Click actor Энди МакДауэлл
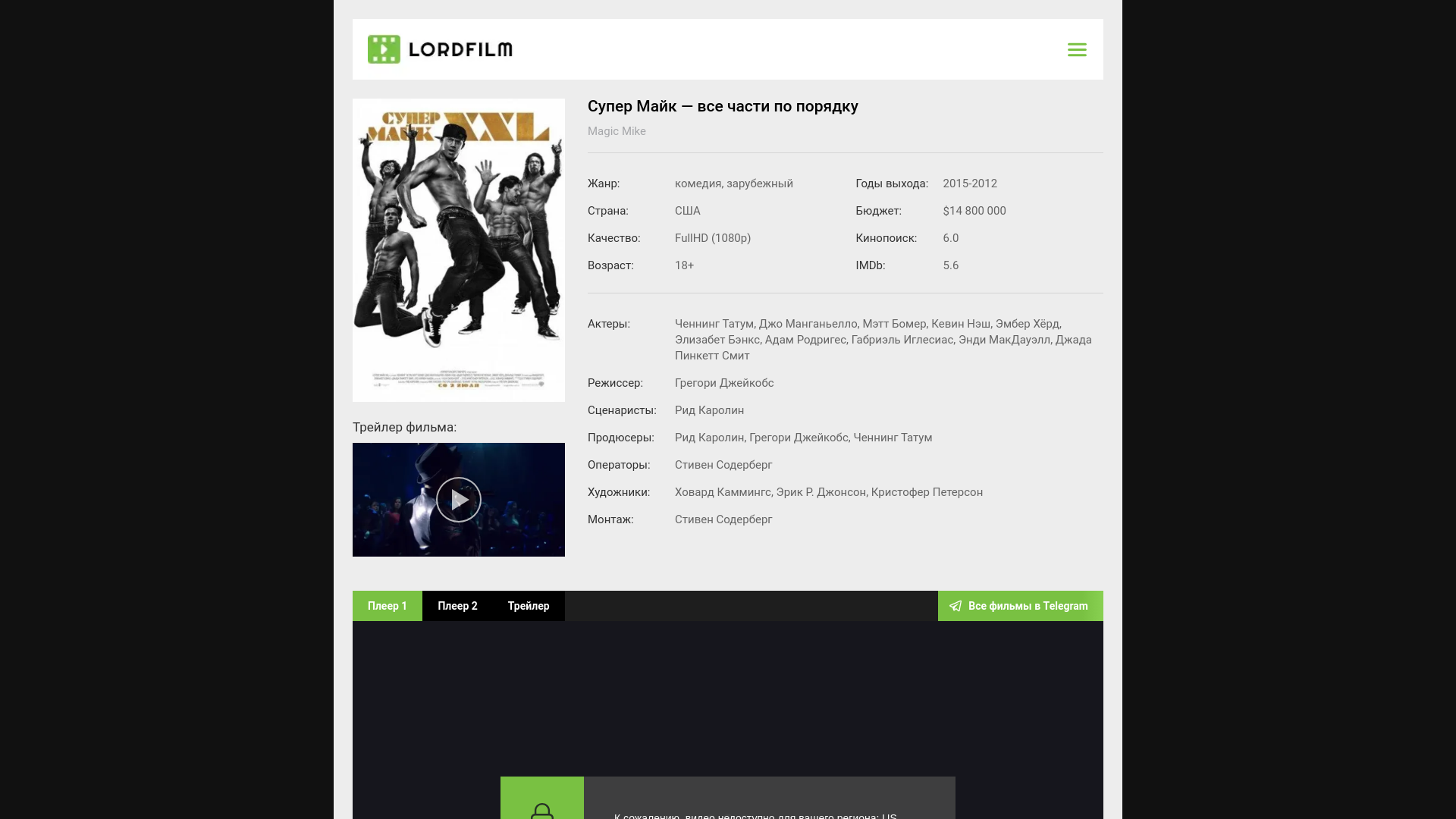 pos(1004,340)
